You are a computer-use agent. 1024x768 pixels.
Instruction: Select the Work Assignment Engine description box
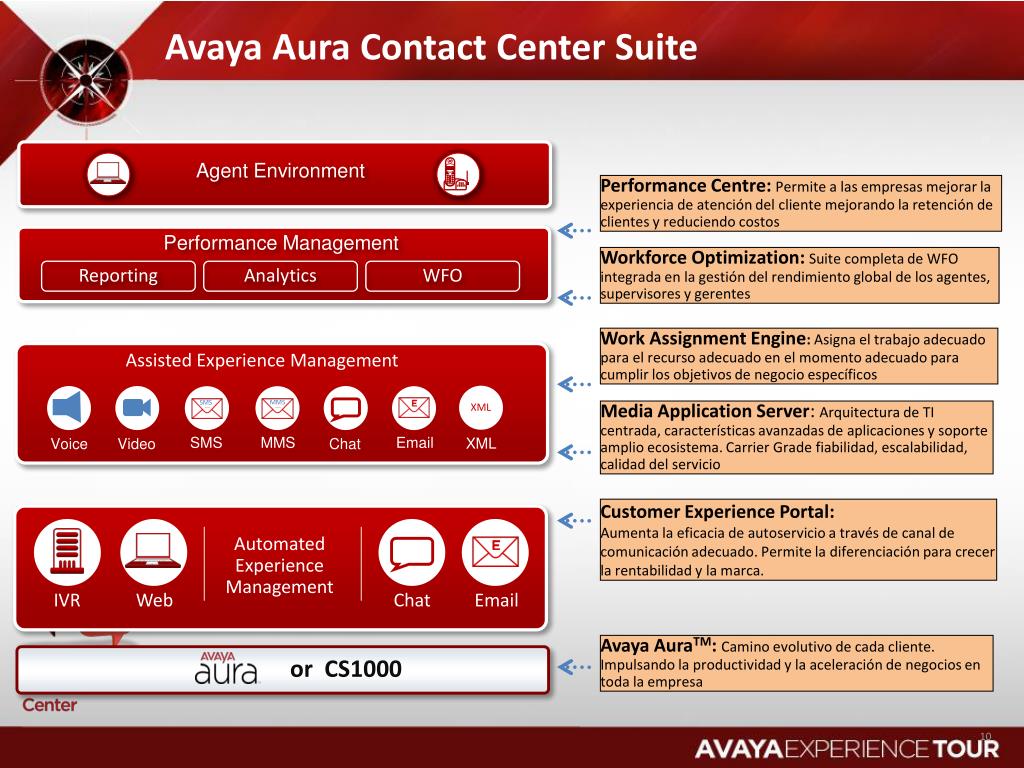(799, 356)
